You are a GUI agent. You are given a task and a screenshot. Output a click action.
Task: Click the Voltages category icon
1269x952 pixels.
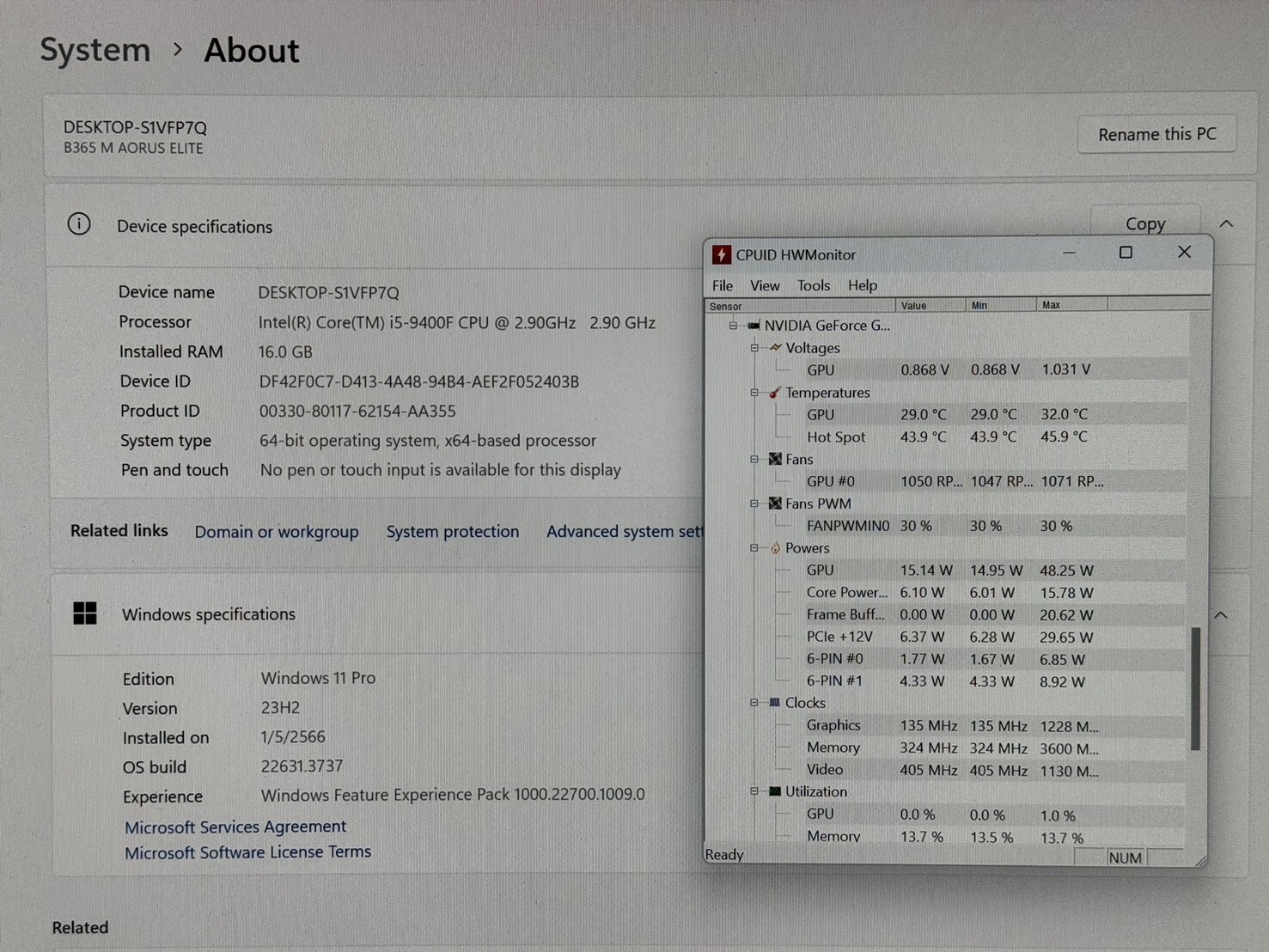[775, 348]
